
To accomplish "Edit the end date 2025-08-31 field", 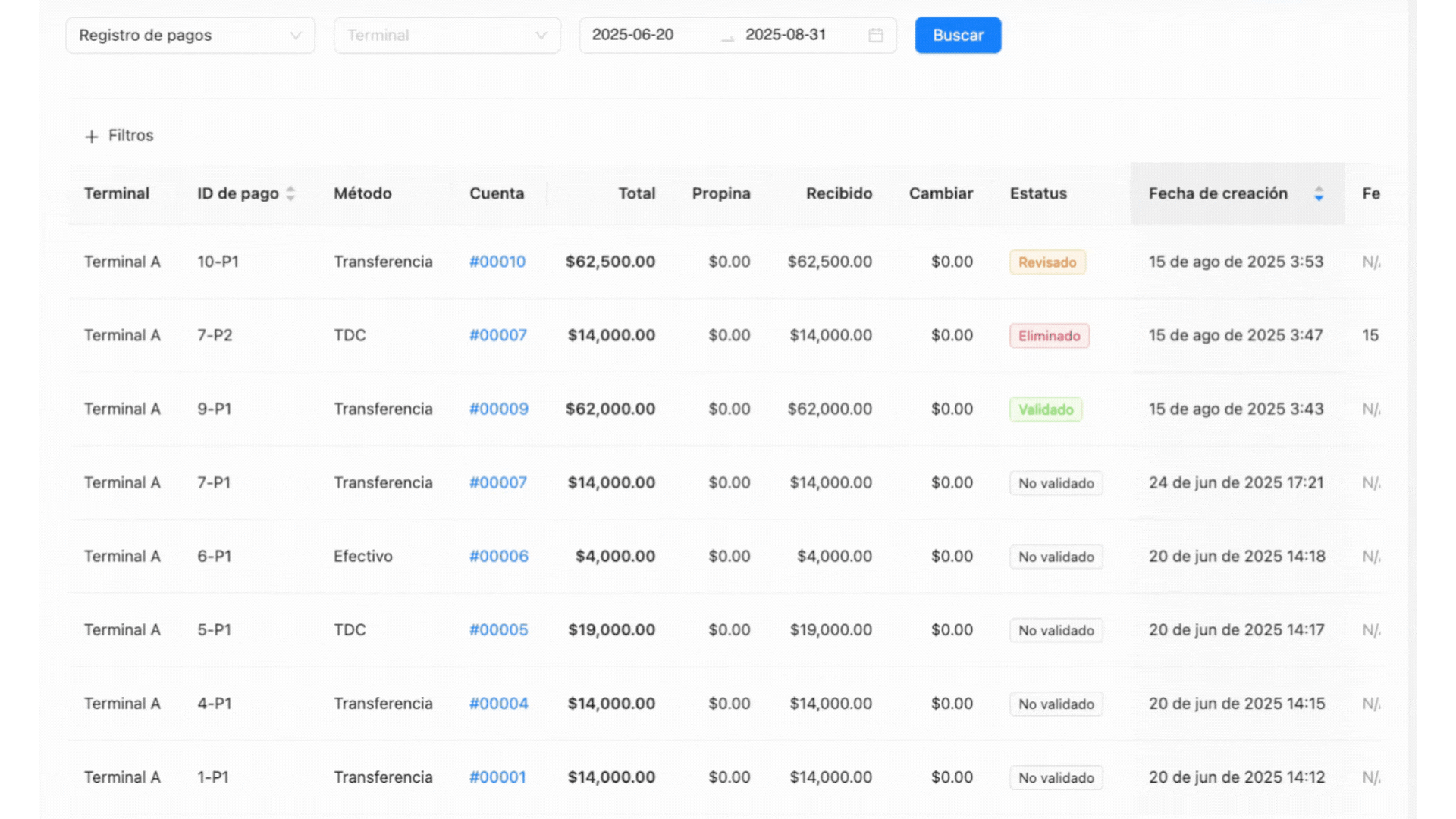I will pyautogui.click(x=785, y=35).
